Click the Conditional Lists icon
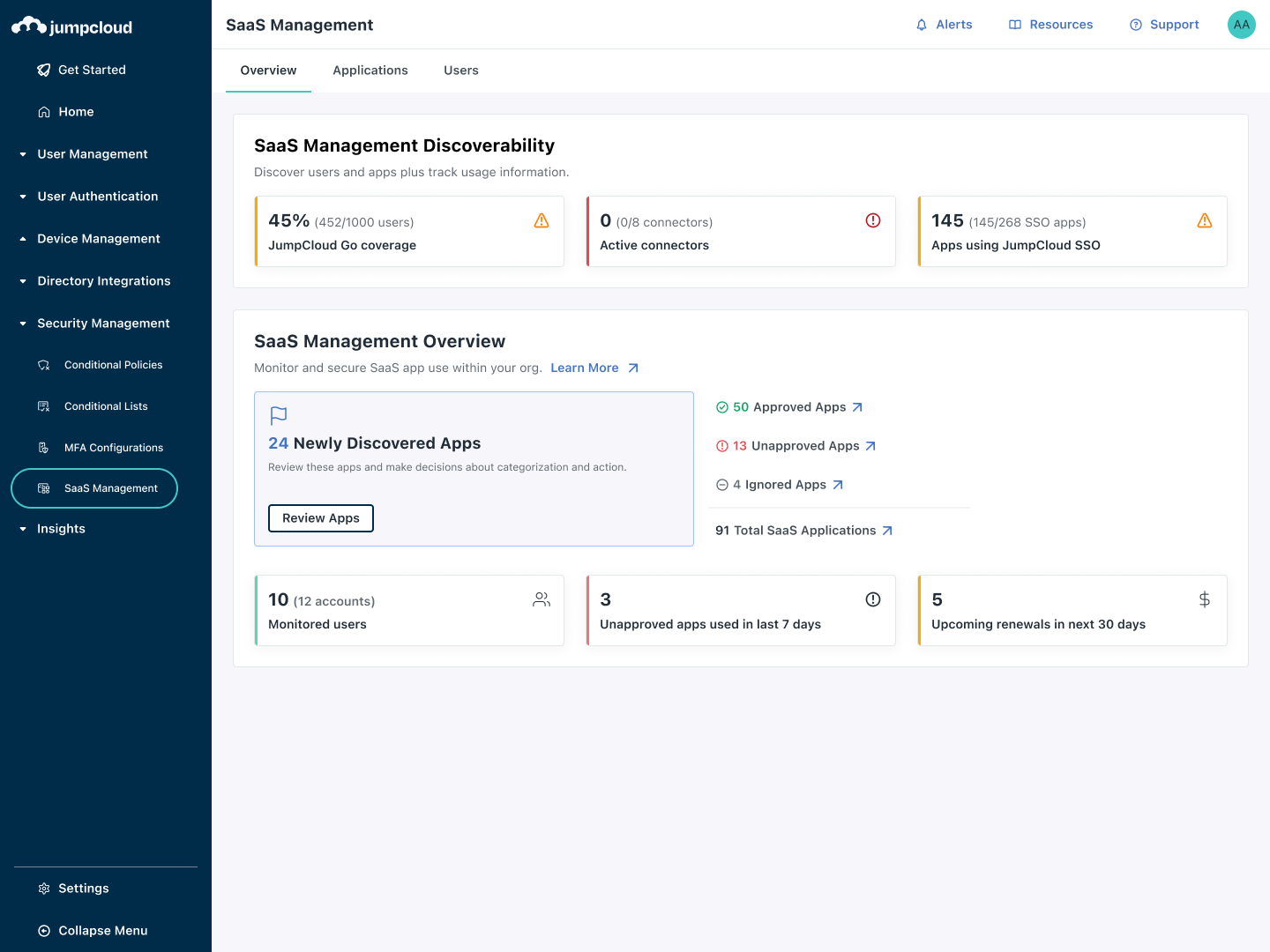This screenshot has height=952, width=1270. [44, 406]
